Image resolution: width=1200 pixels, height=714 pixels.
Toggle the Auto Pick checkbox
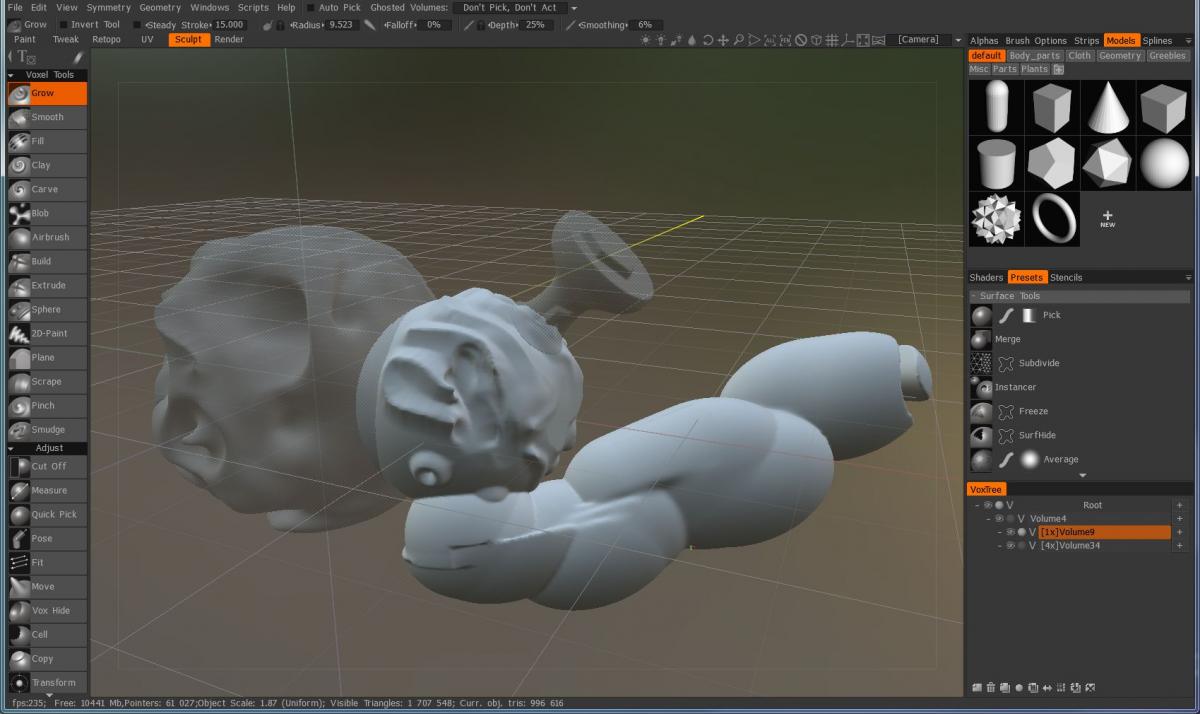pos(311,8)
